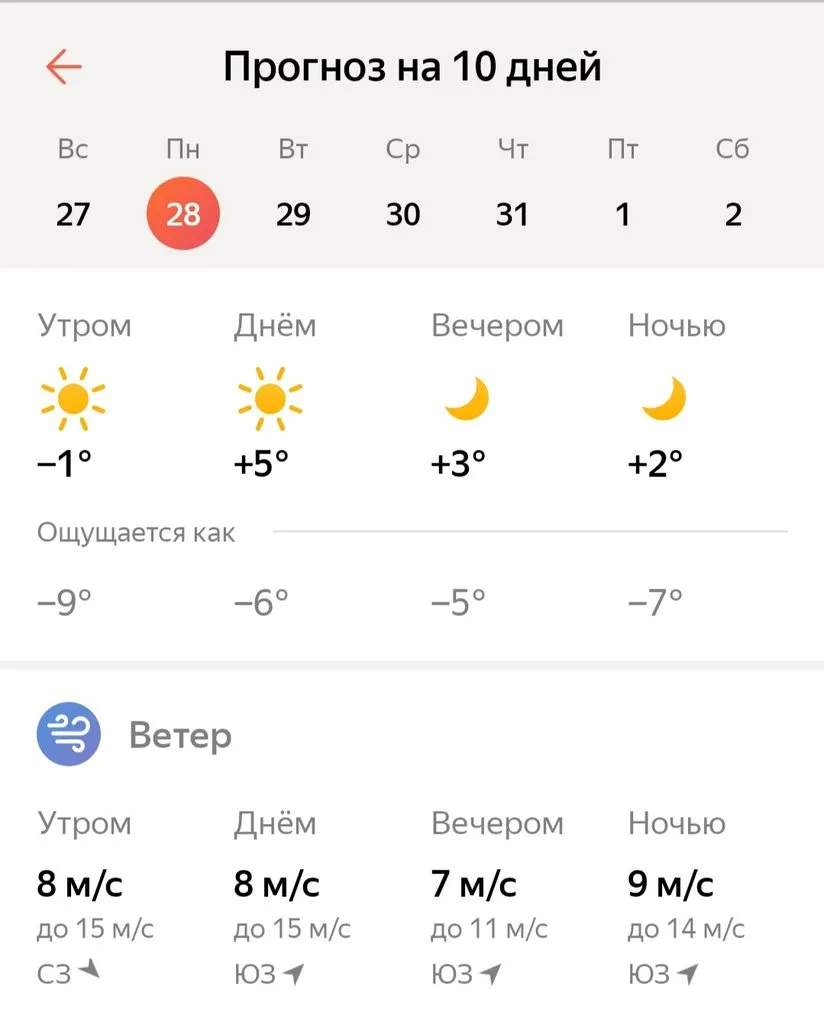Tap the Прогноз на 10 дней title
This screenshot has width=824, height=1024.
point(412,66)
